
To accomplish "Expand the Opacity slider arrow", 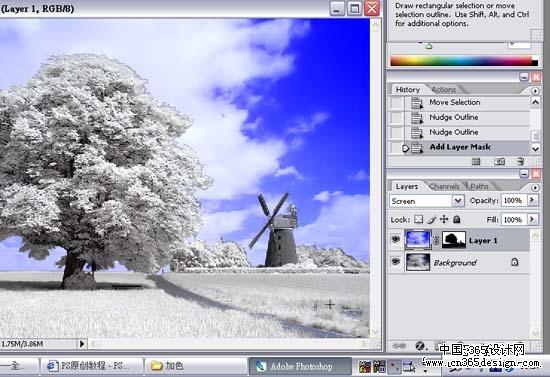I will 532,200.
